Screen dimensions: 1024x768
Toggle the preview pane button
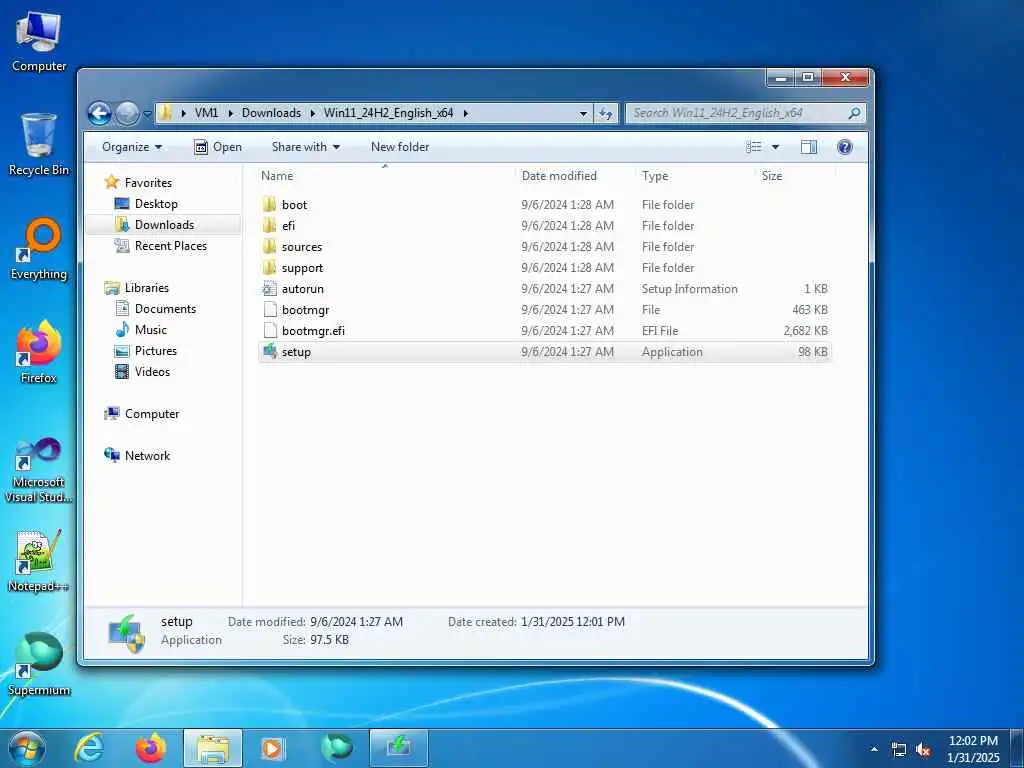click(808, 147)
